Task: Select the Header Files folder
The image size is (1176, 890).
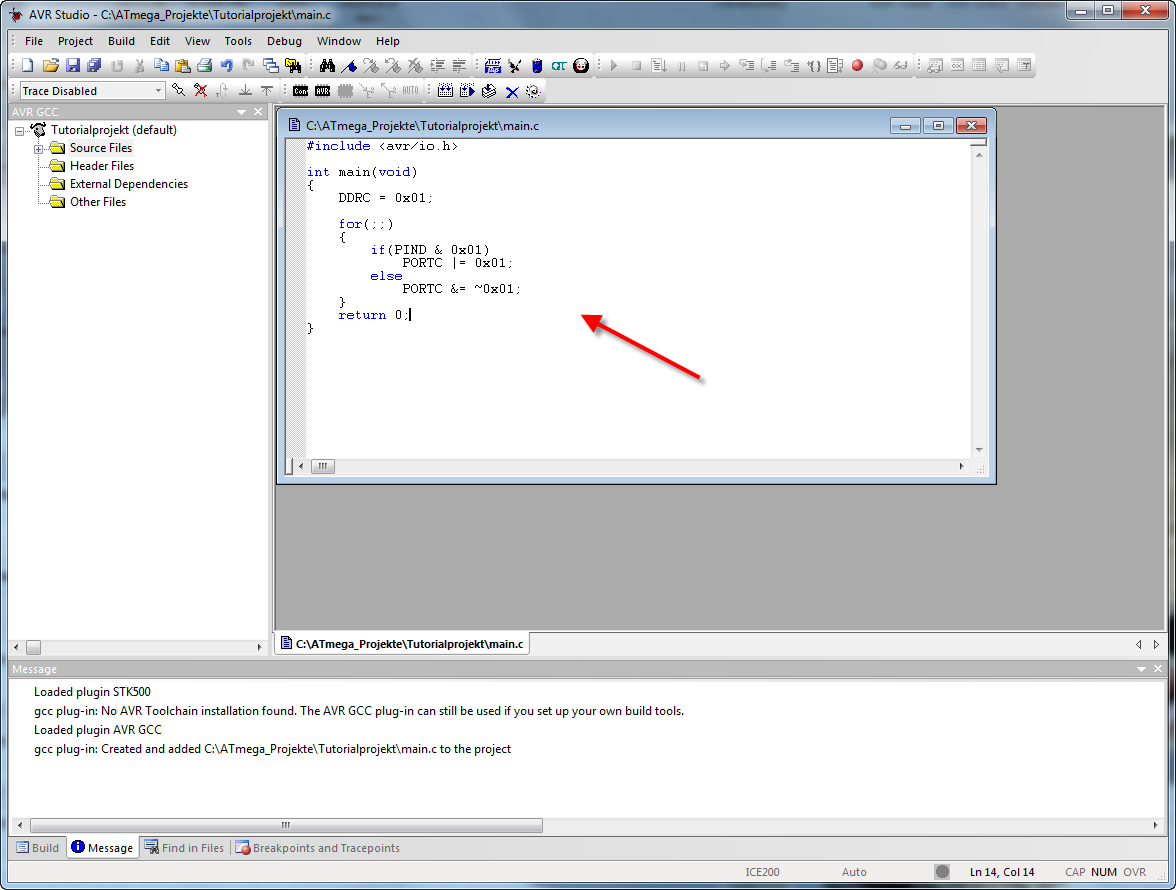Action: 102,166
